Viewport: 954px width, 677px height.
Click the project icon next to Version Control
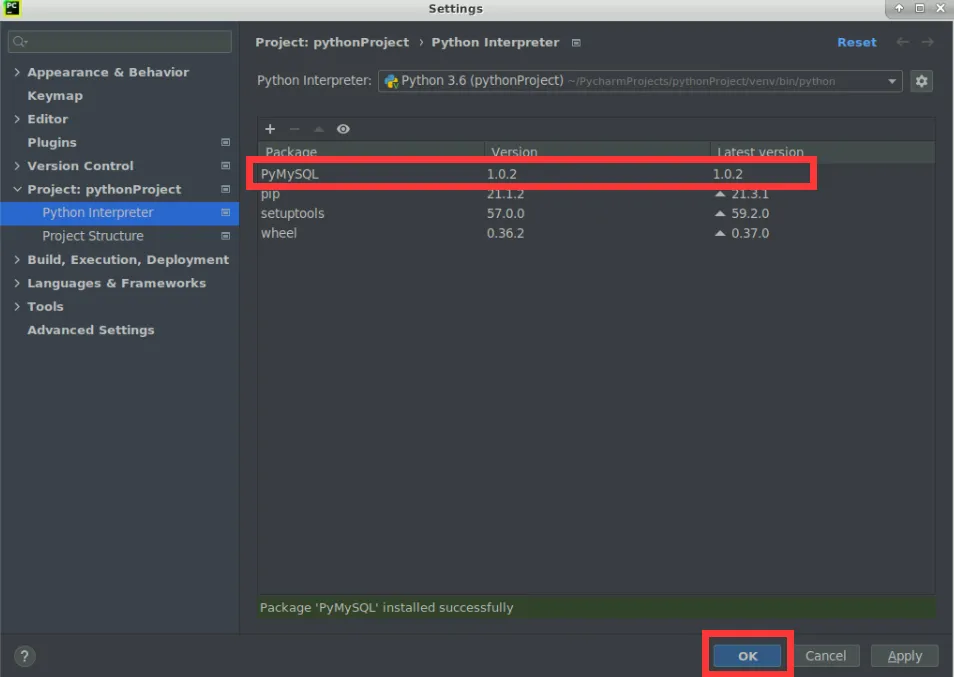[226, 165]
